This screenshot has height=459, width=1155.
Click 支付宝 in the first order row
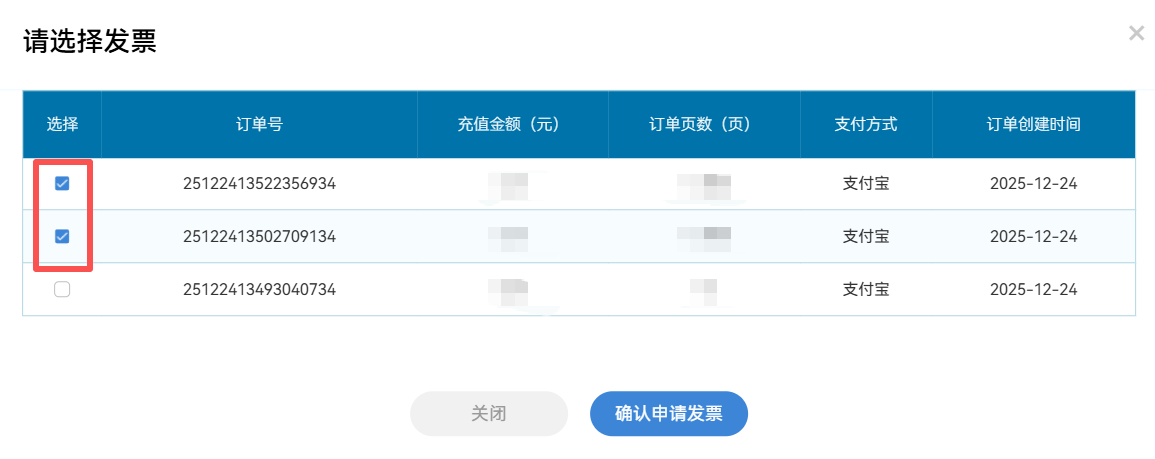point(866,183)
